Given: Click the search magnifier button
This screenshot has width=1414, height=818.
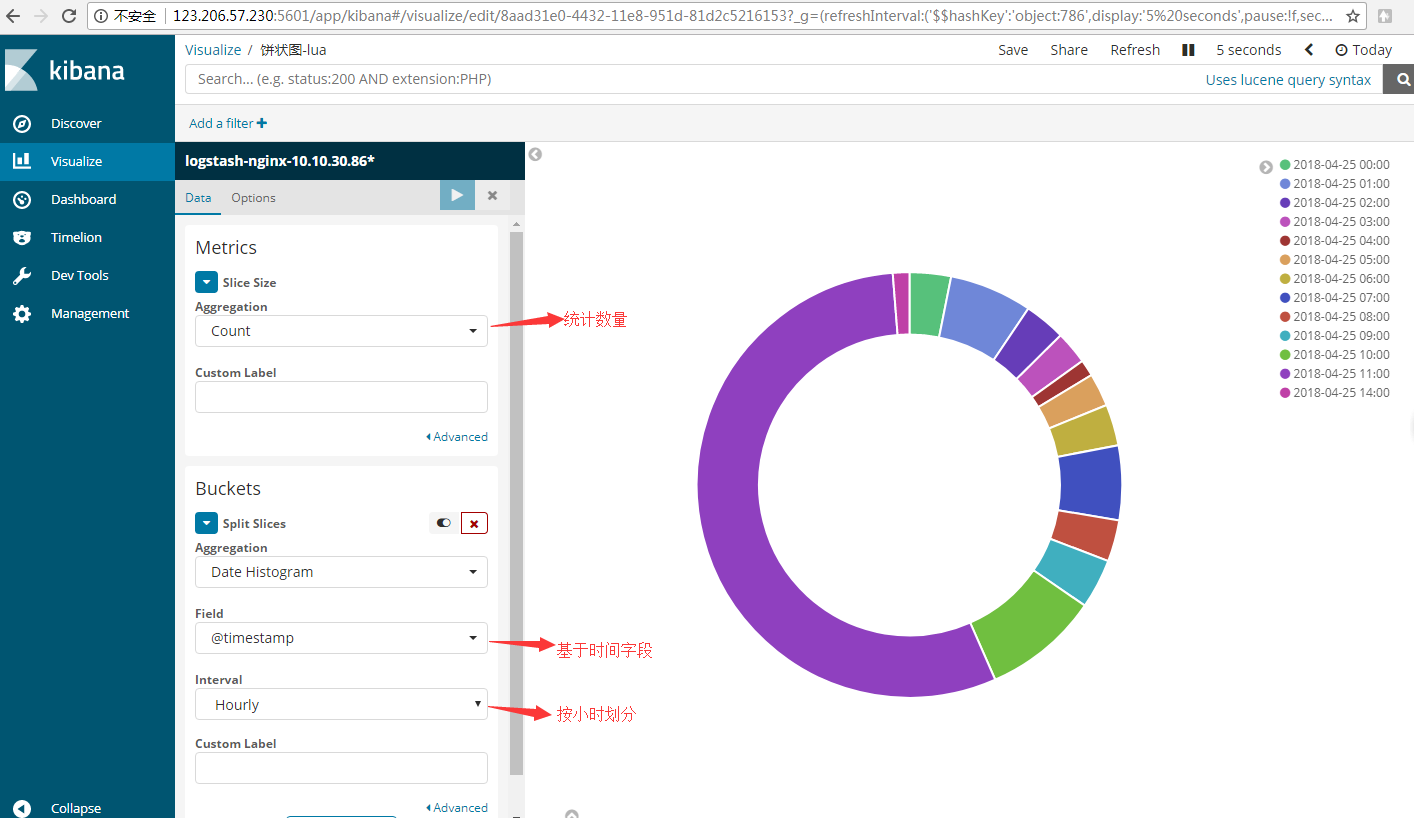Looking at the screenshot, I should click(1398, 80).
